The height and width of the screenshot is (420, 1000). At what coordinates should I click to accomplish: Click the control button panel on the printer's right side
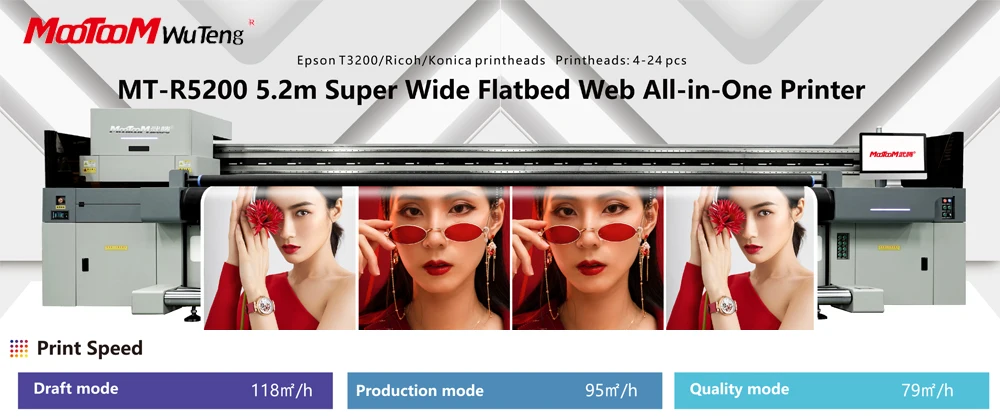pos(948,208)
